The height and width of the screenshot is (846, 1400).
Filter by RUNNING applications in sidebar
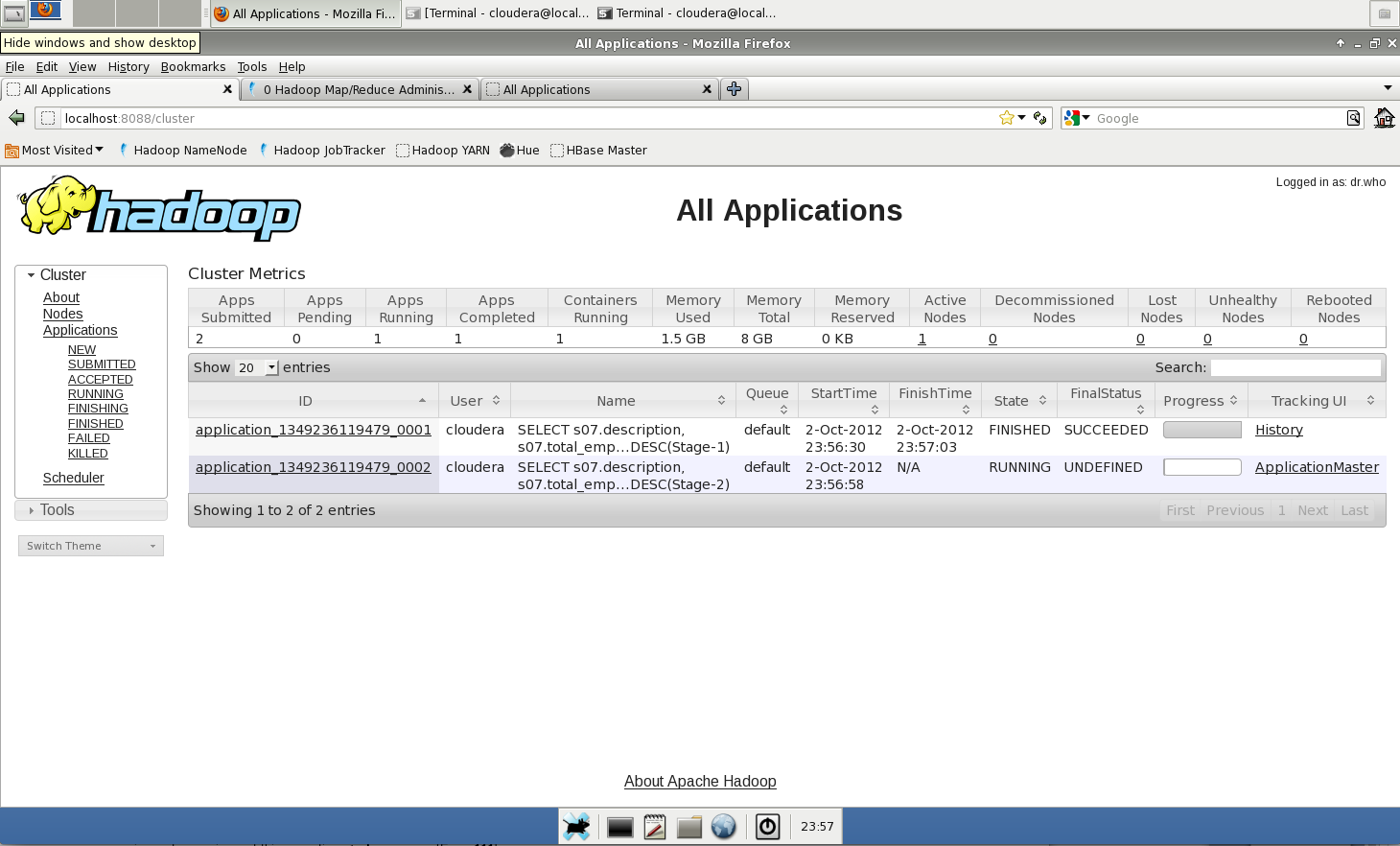point(95,394)
